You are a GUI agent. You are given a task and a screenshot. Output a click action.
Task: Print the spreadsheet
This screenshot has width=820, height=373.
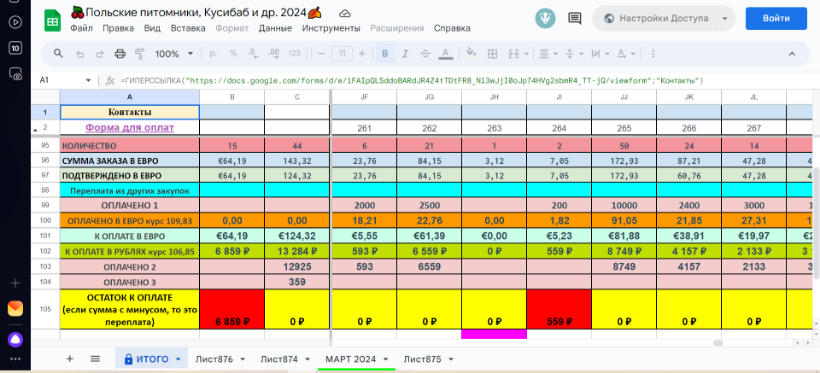click(x=120, y=53)
